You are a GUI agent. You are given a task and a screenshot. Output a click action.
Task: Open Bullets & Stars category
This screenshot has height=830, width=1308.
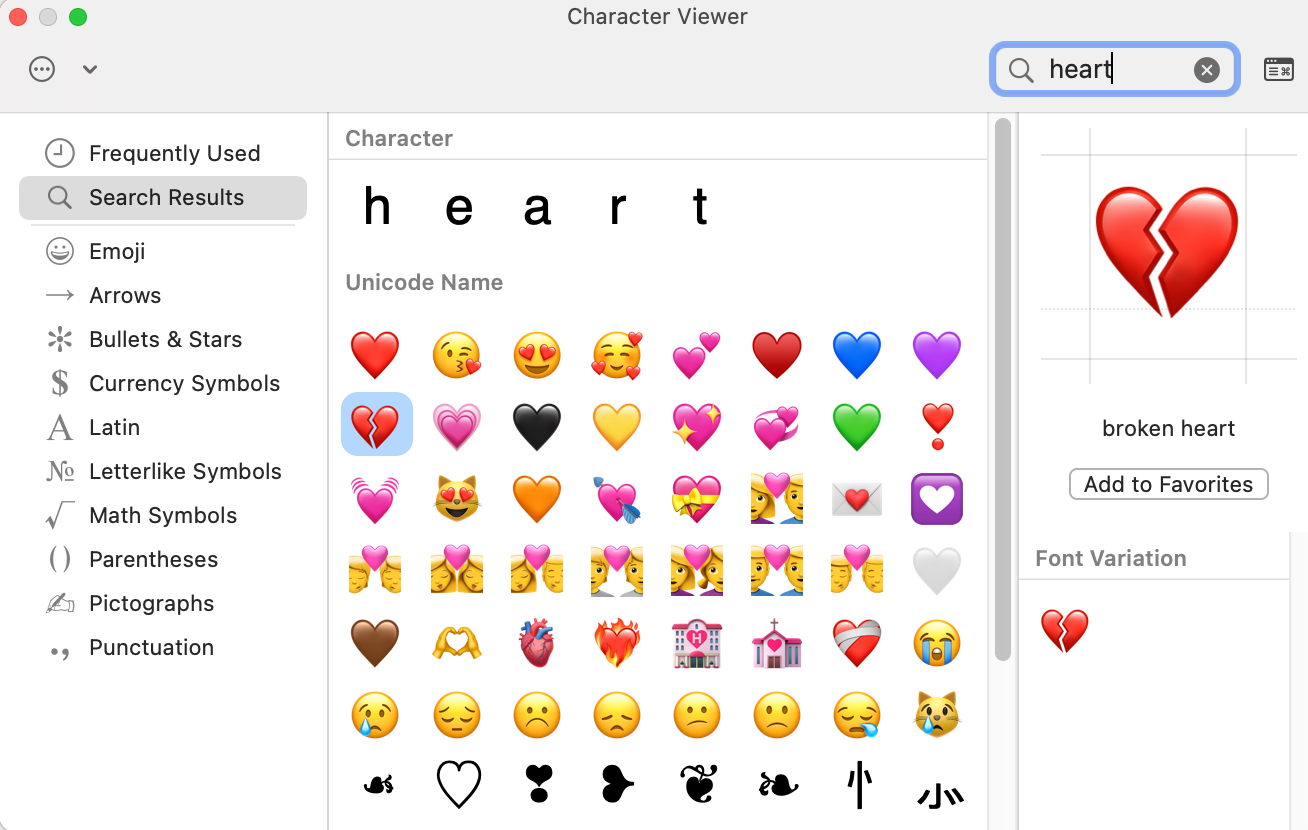click(163, 339)
